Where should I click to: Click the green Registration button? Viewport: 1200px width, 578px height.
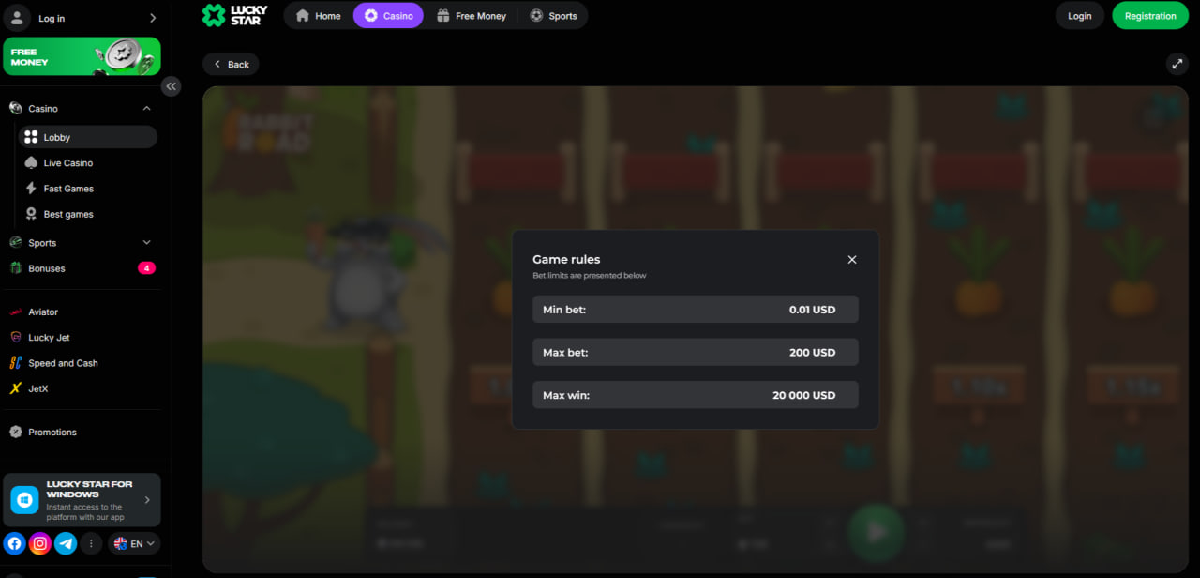click(1150, 16)
